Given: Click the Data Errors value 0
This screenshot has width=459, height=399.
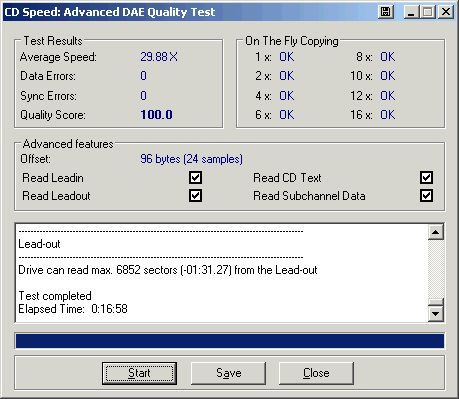Looking at the screenshot, I should [x=143, y=76].
